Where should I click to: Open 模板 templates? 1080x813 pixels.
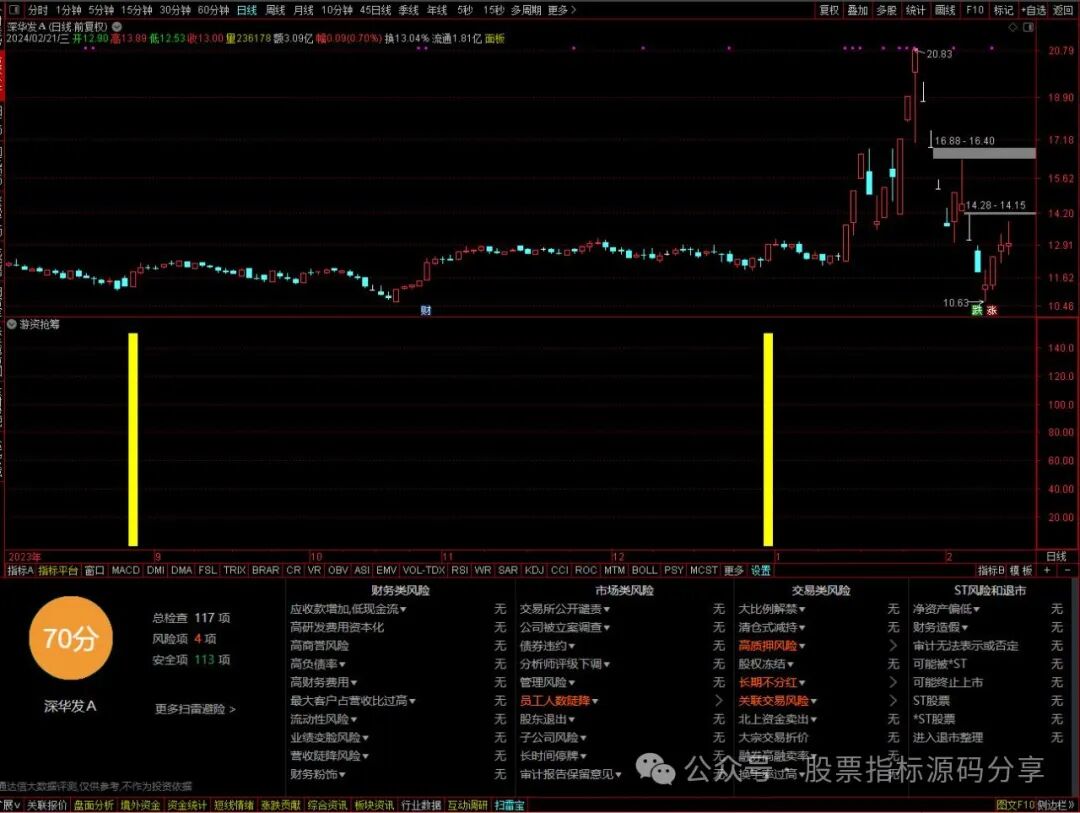pos(1021,570)
